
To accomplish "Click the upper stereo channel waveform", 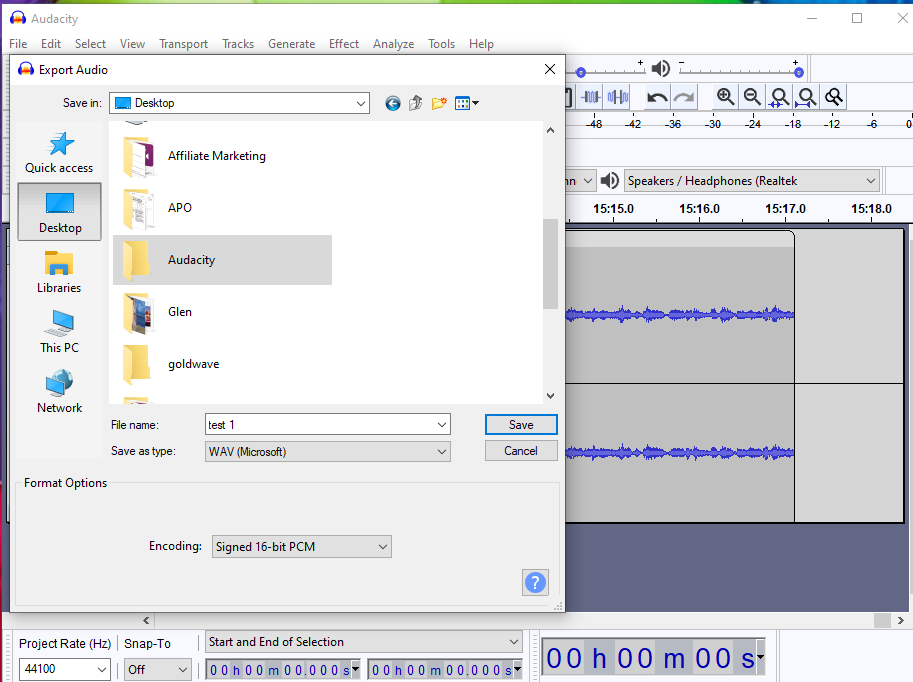I will click(x=680, y=315).
